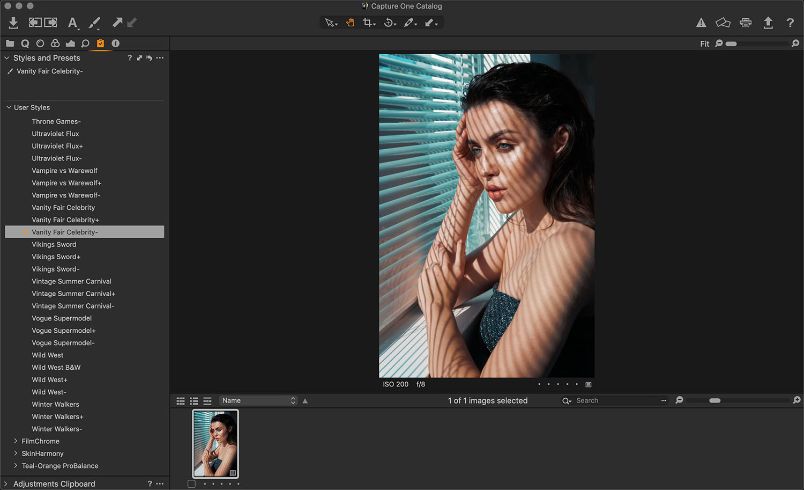Click the Import images icon
Image resolution: width=804 pixels, height=490 pixels.
pyautogui.click(x=13, y=23)
